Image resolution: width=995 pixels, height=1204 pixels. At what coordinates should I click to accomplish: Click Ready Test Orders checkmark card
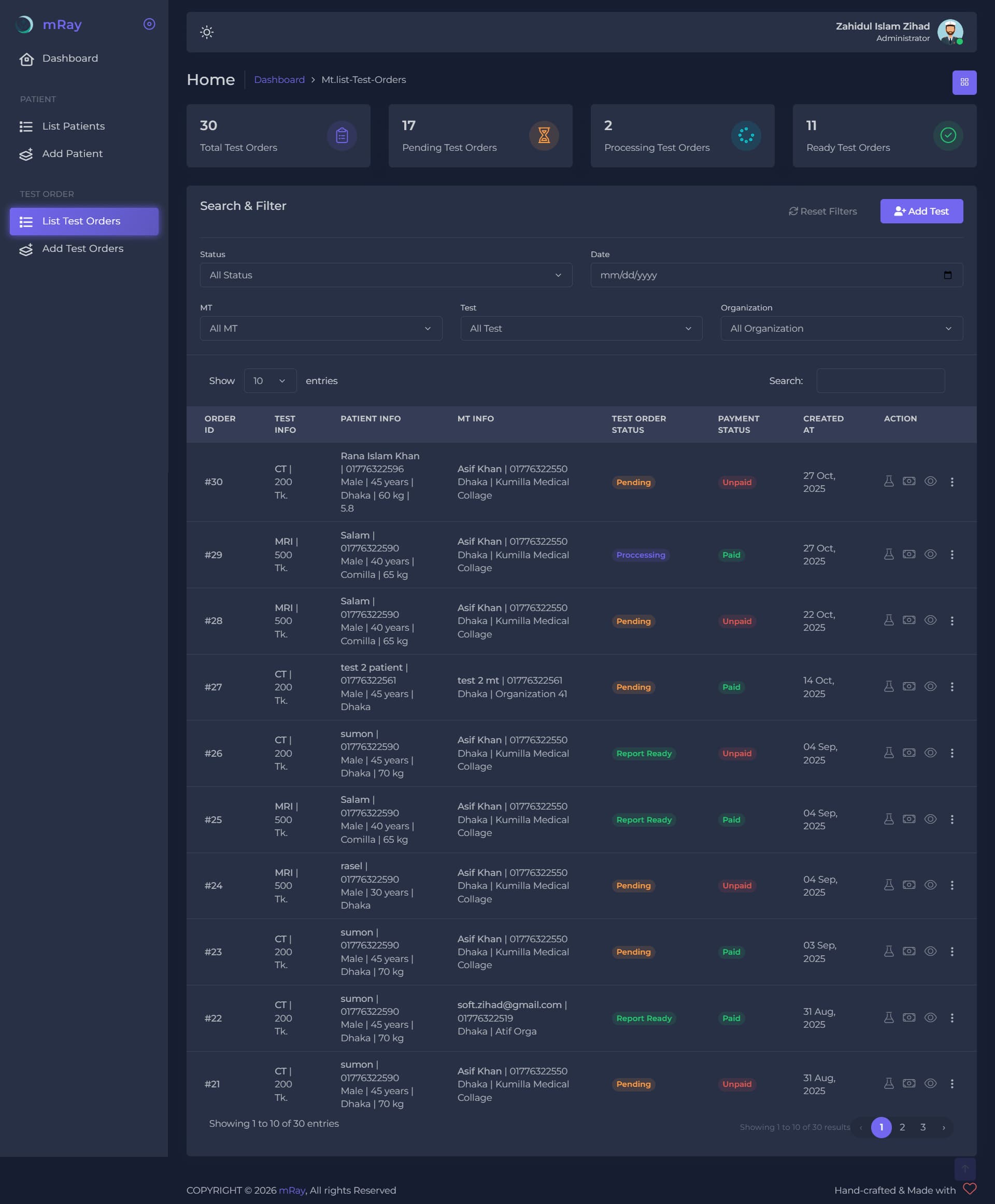(884, 136)
